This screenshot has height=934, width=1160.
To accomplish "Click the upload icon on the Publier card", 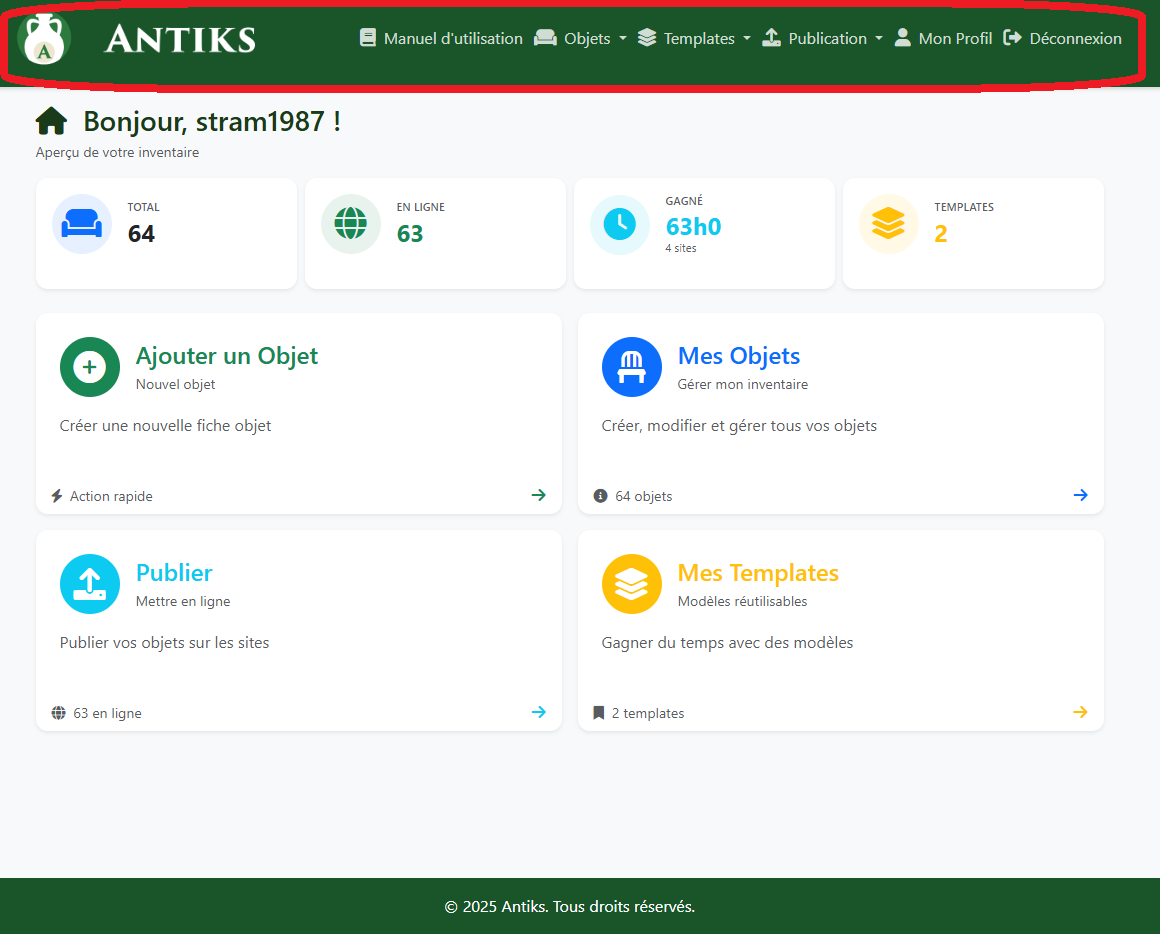I will (89, 584).
